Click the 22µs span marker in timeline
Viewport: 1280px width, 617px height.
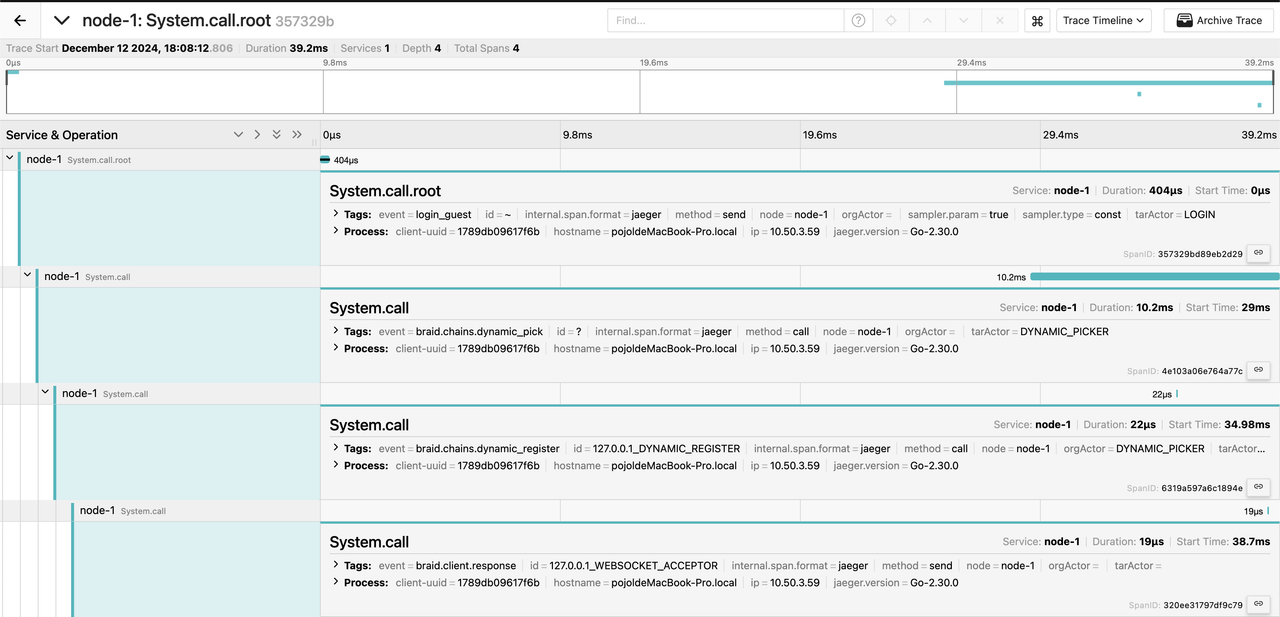[x=1177, y=393]
